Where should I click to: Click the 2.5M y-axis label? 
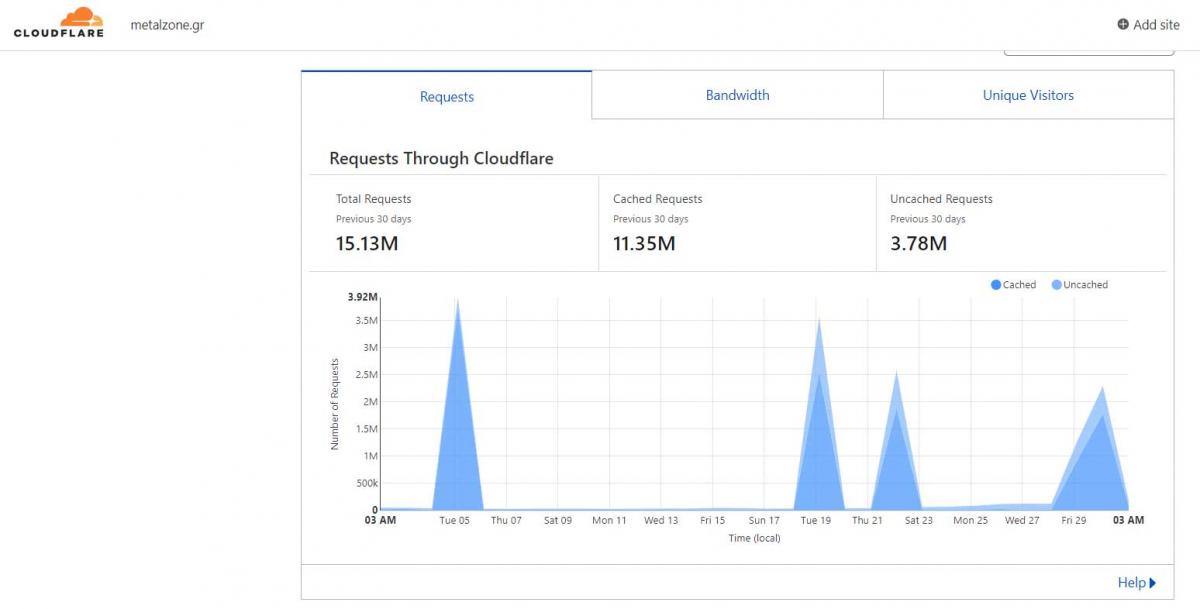pyautogui.click(x=367, y=375)
